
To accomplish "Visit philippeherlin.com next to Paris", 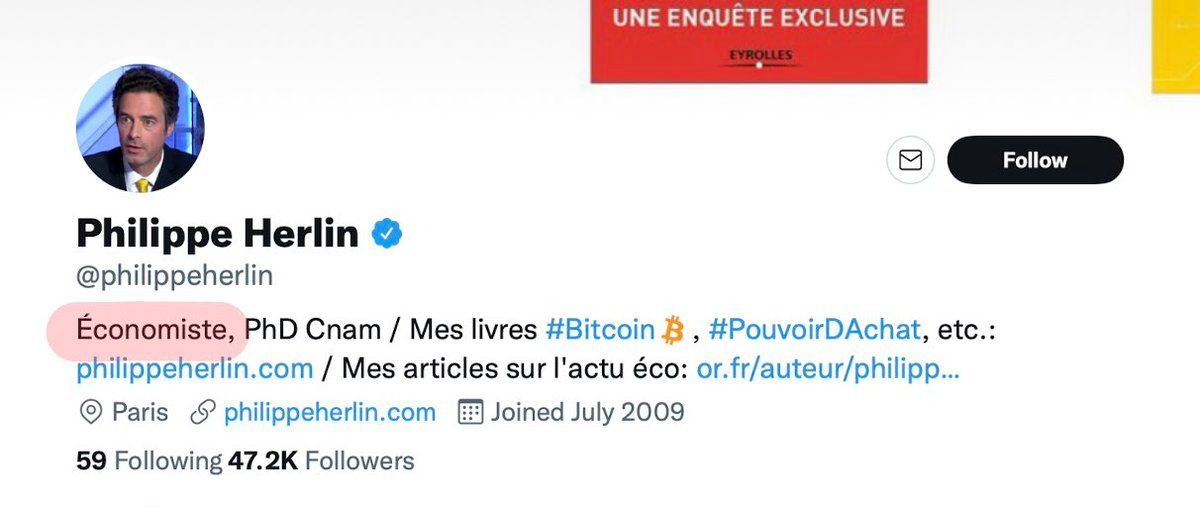I will (330, 412).
